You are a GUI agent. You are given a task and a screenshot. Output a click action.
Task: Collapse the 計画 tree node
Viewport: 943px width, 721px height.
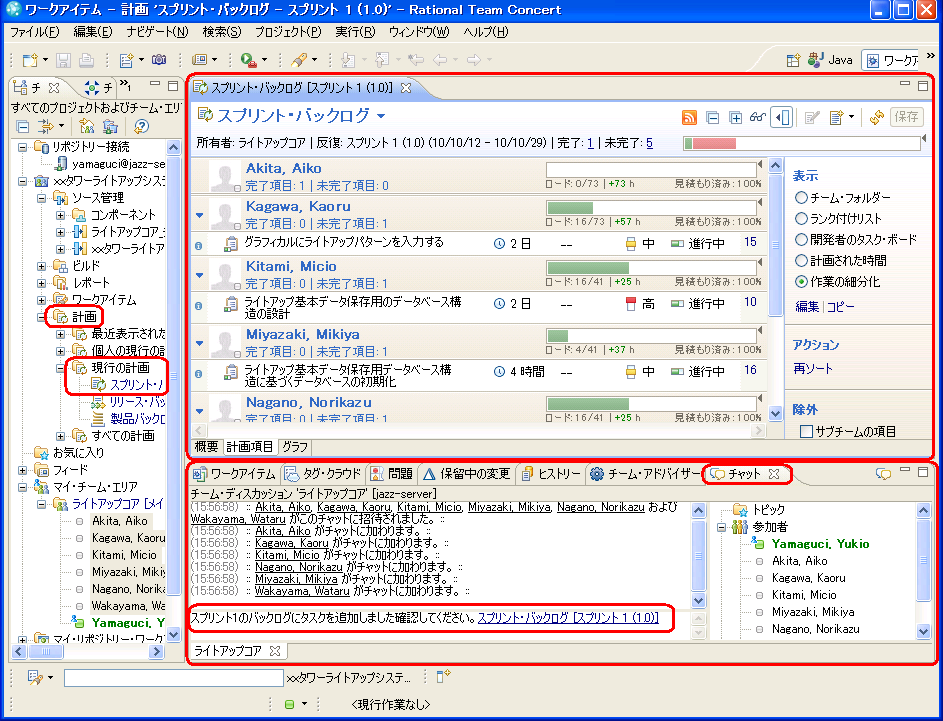41,316
